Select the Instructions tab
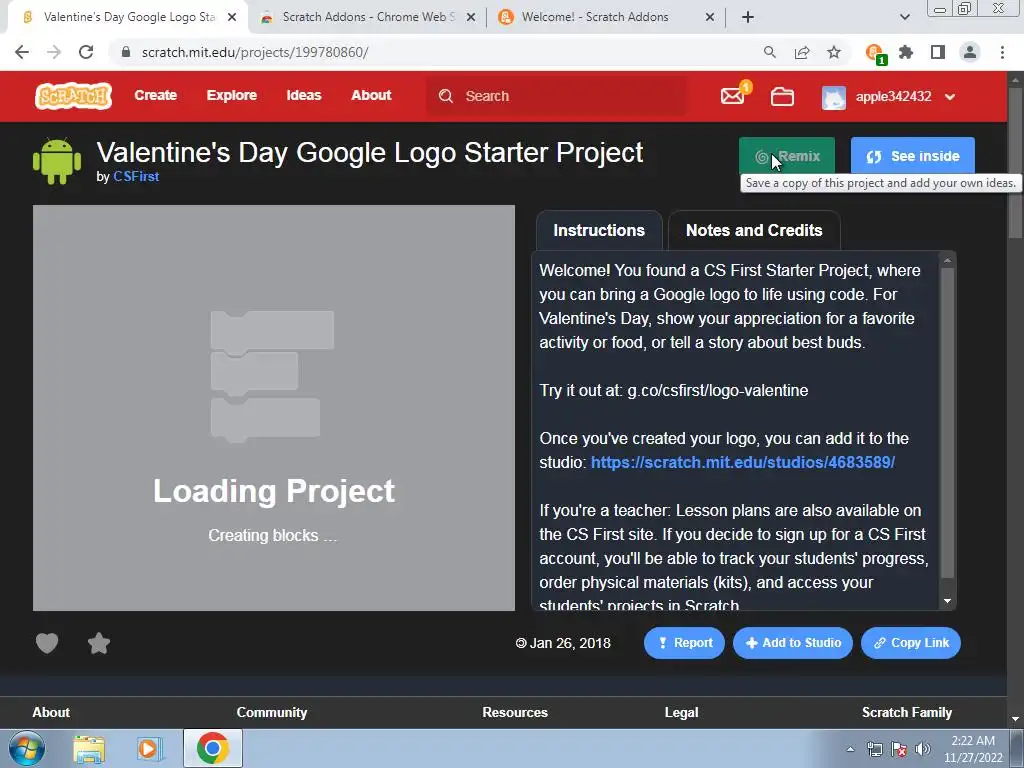Viewport: 1024px width, 768px height. (599, 230)
